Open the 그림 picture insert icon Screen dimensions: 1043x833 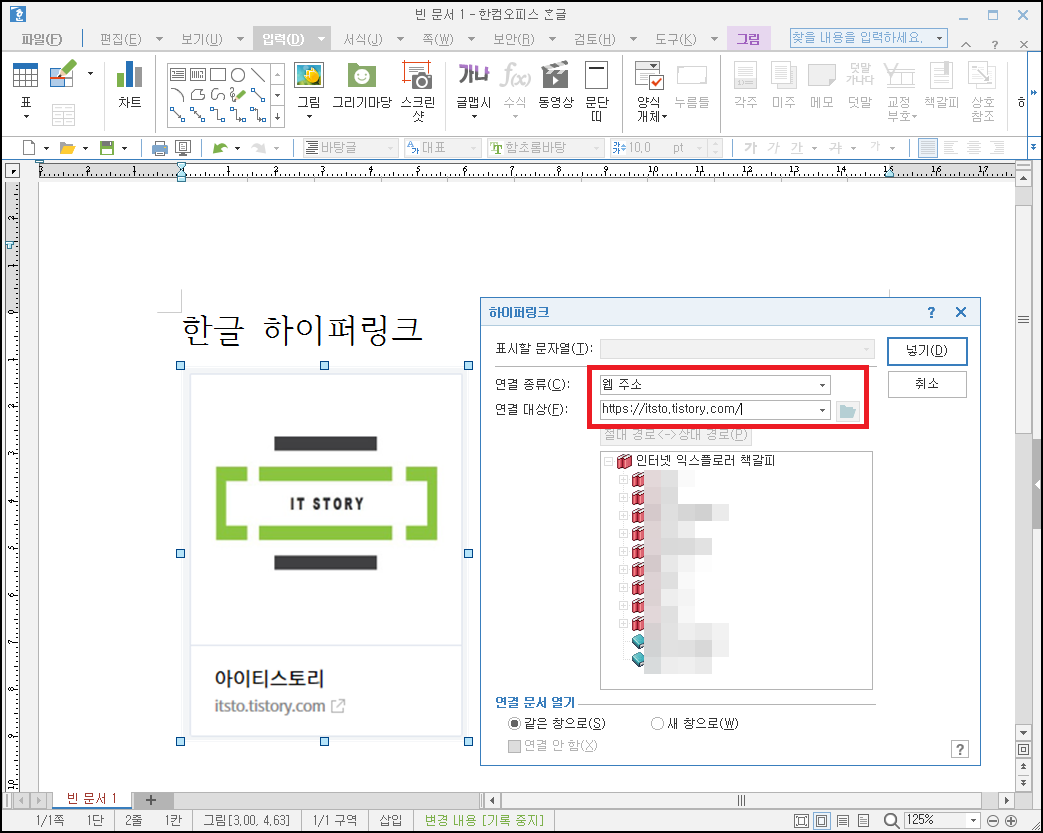[x=309, y=76]
